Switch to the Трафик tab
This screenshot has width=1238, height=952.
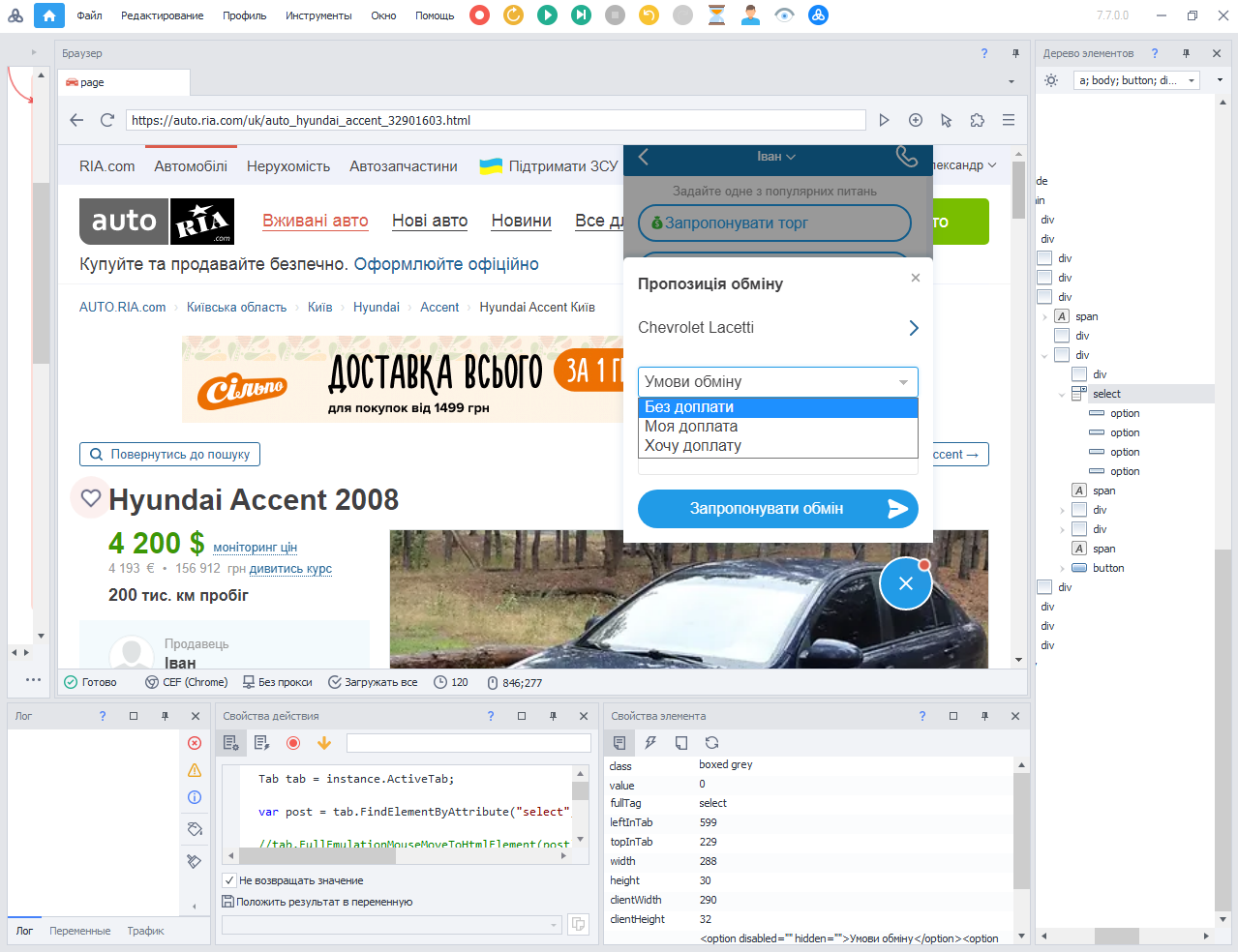pos(145,931)
